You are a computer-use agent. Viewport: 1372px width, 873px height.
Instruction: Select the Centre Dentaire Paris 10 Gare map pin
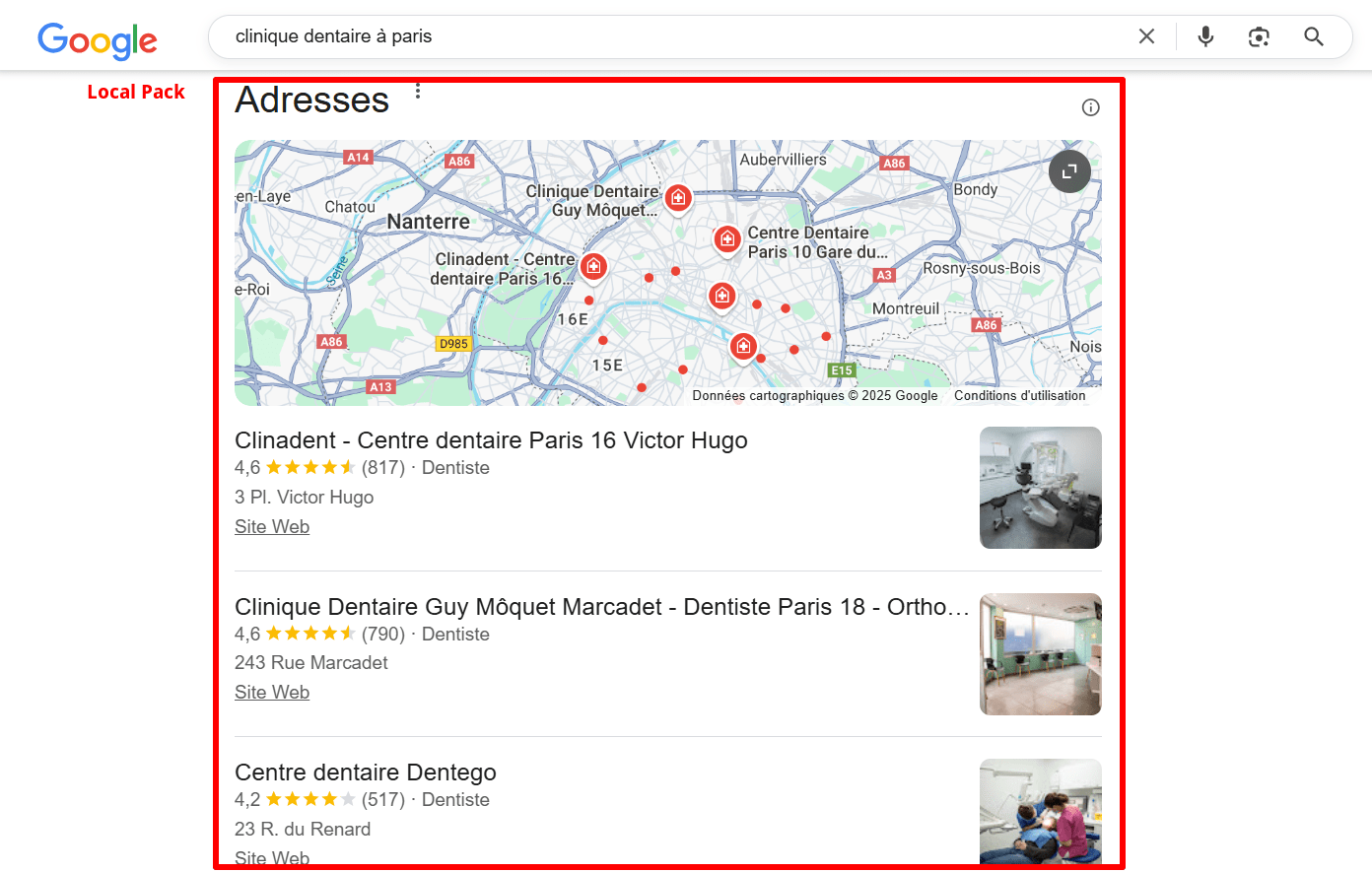click(727, 238)
